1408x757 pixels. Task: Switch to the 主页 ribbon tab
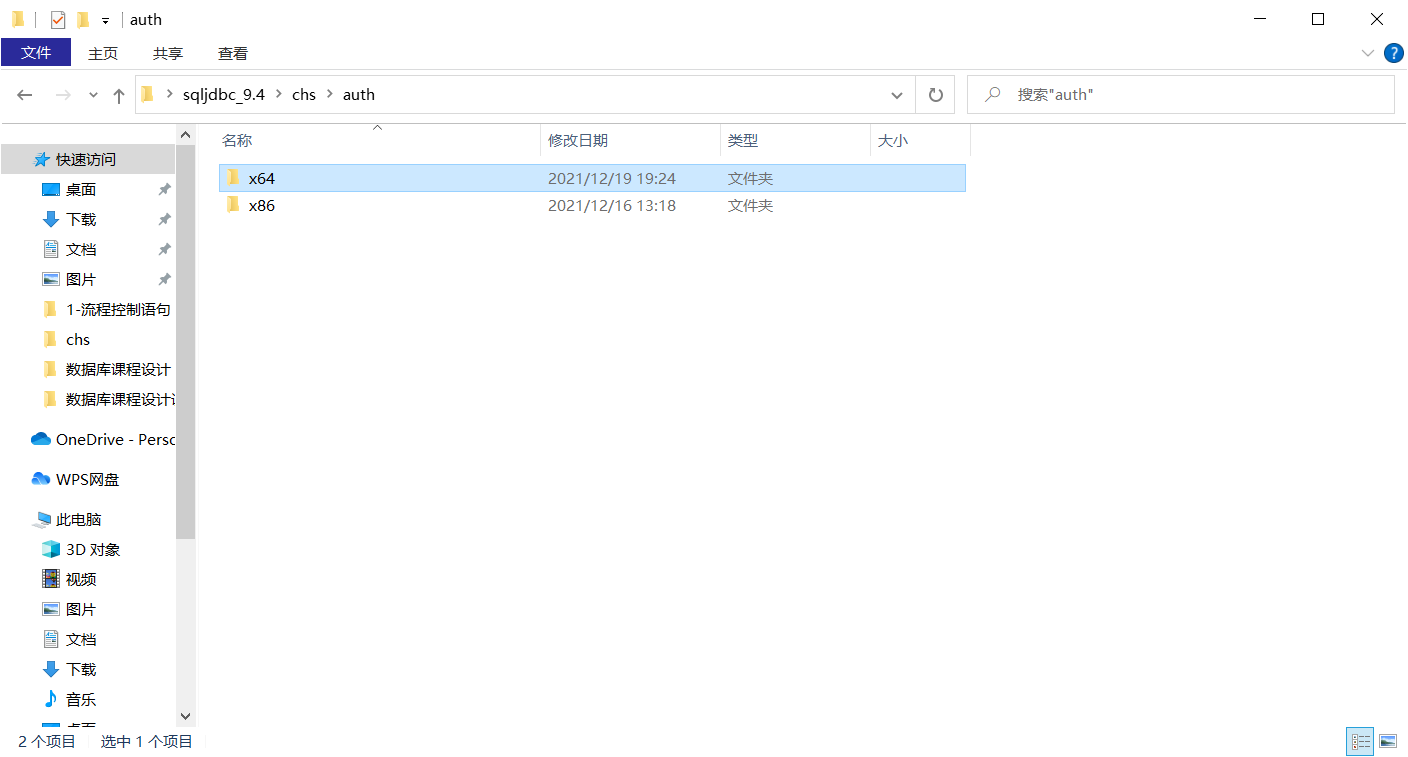(103, 53)
